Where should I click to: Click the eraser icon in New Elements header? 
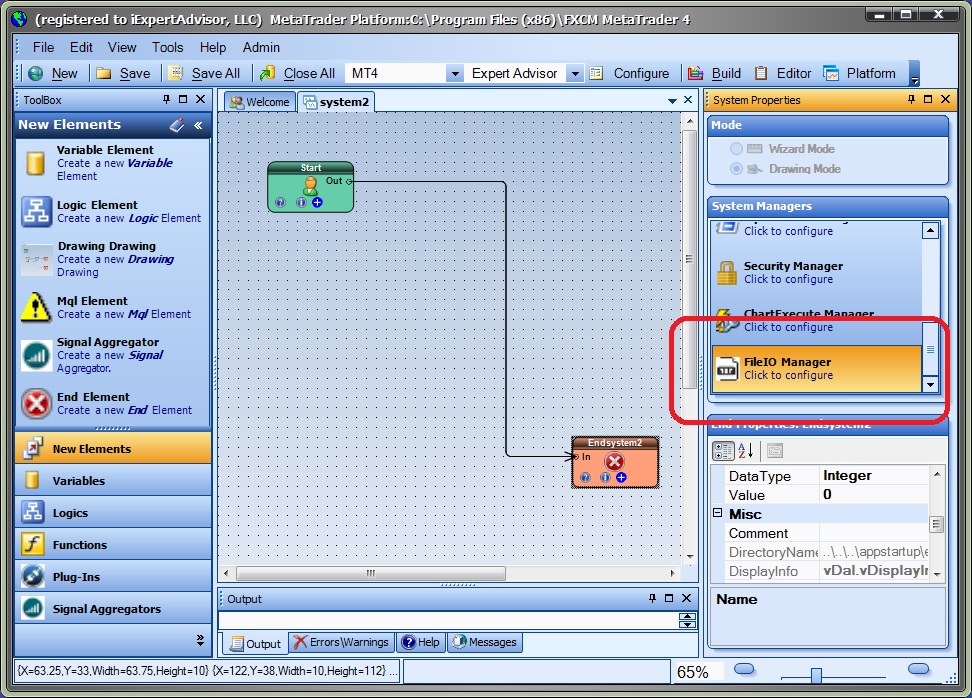click(177, 125)
